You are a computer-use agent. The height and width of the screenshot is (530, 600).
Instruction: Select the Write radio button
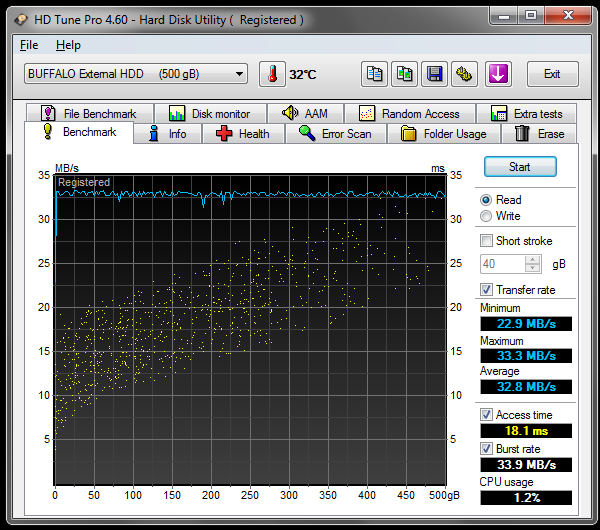click(x=486, y=216)
